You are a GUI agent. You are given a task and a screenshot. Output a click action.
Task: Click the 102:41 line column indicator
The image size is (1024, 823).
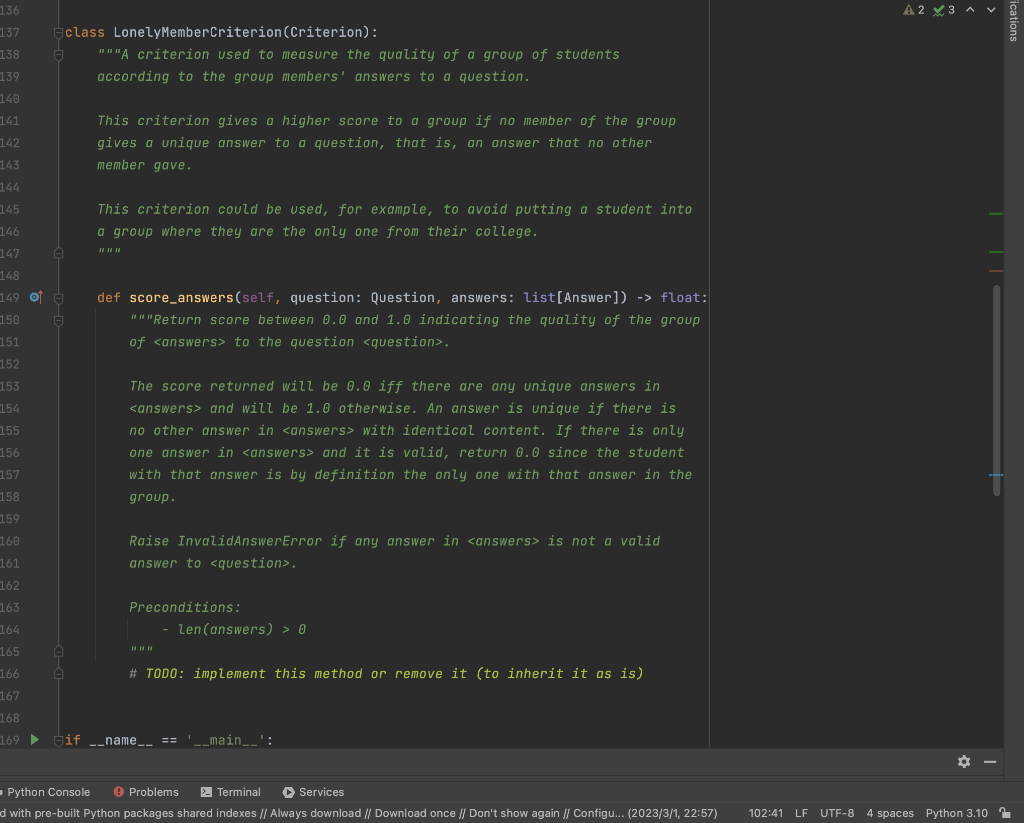(765, 813)
